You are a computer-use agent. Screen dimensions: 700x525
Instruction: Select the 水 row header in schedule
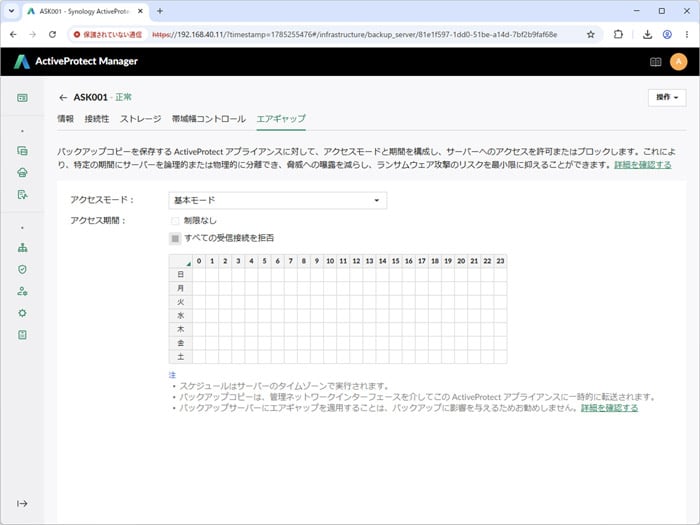(x=180, y=316)
